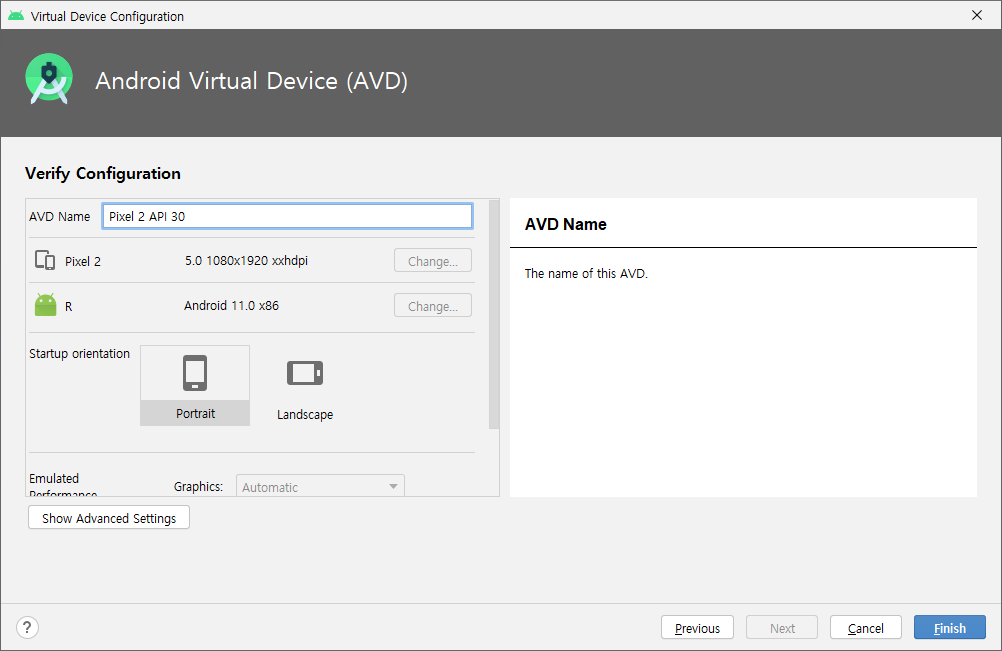Go back with the Previous button
The image size is (1002, 651).
[x=697, y=627]
